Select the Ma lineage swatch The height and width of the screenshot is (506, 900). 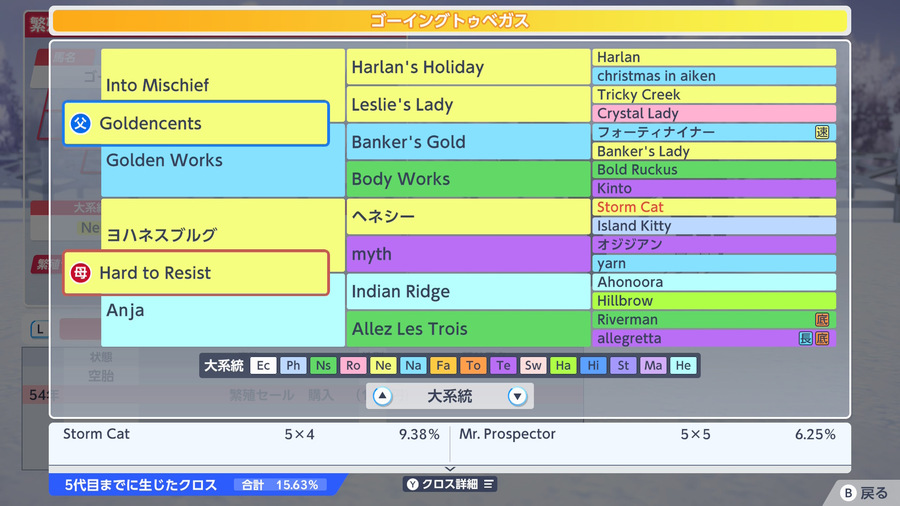pyautogui.click(x=653, y=365)
